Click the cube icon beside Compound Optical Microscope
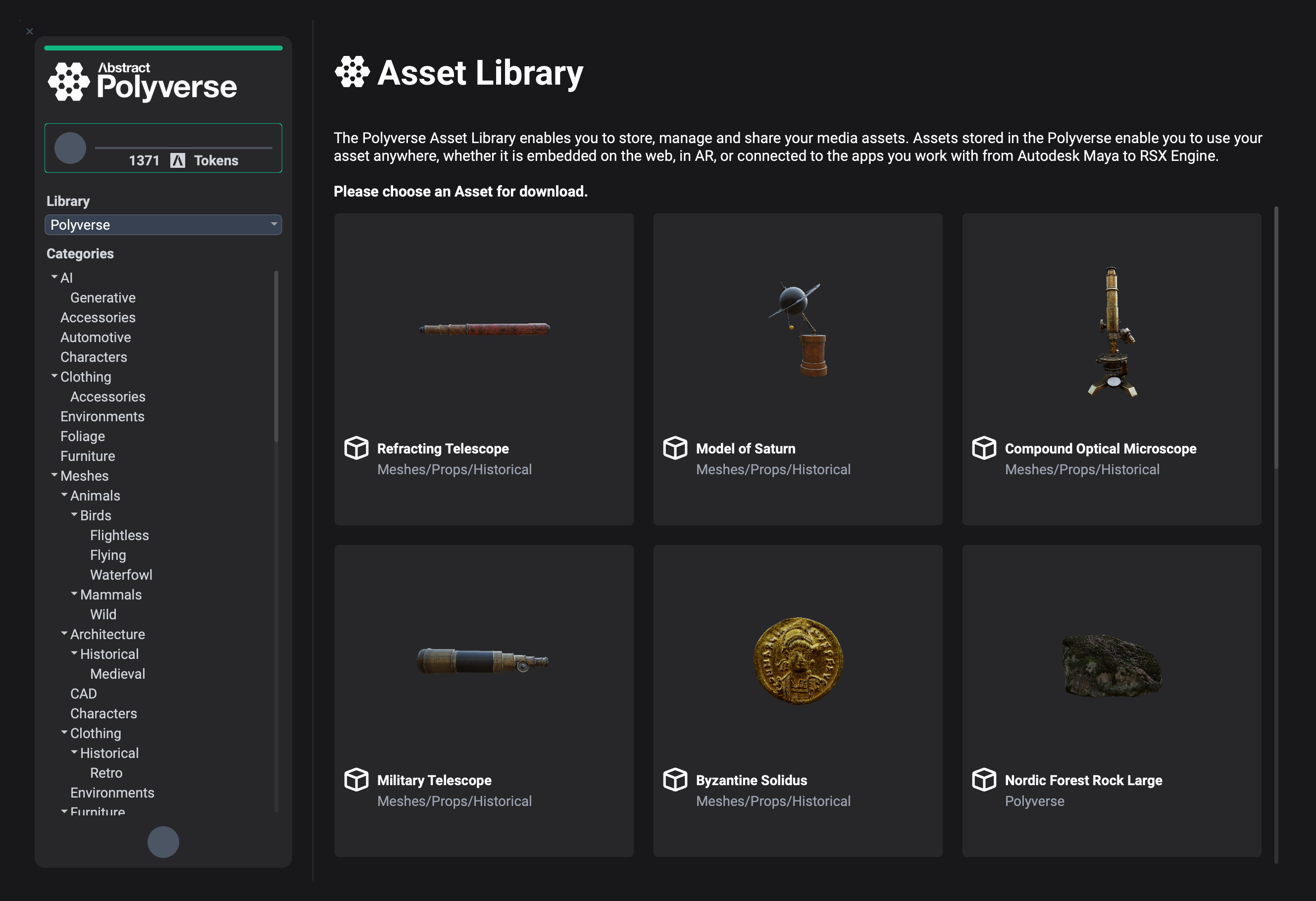 click(984, 448)
